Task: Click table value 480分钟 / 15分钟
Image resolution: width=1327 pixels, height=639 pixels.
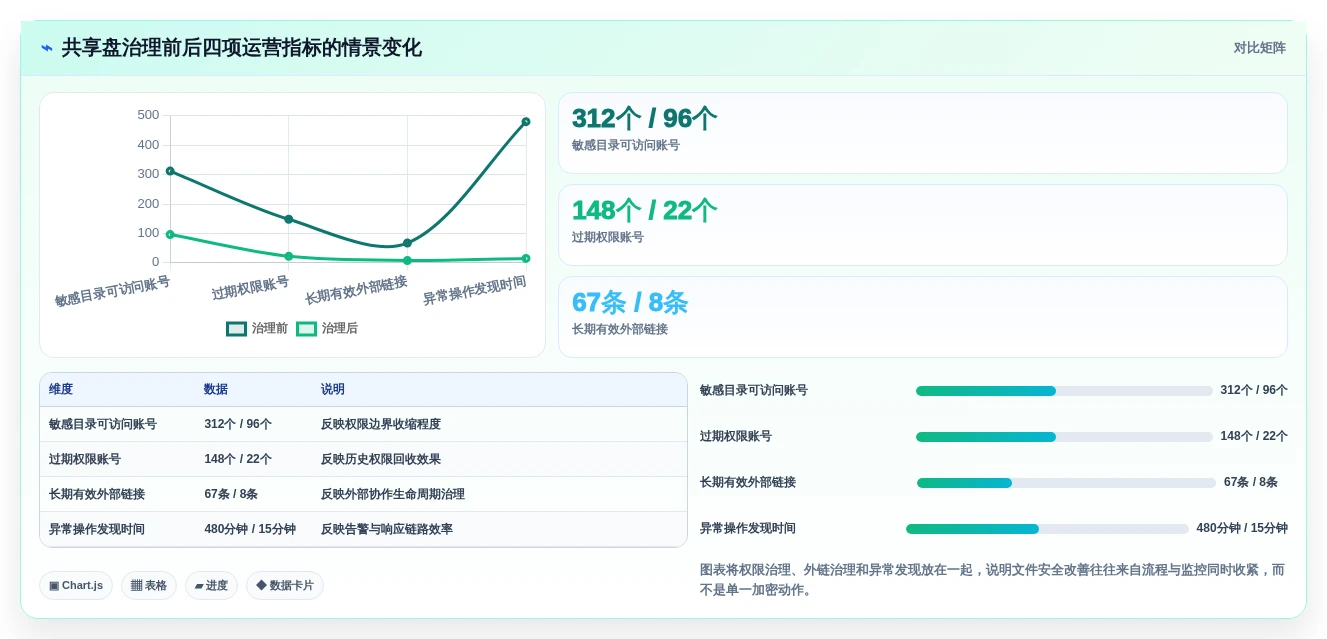Action: click(250, 529)
